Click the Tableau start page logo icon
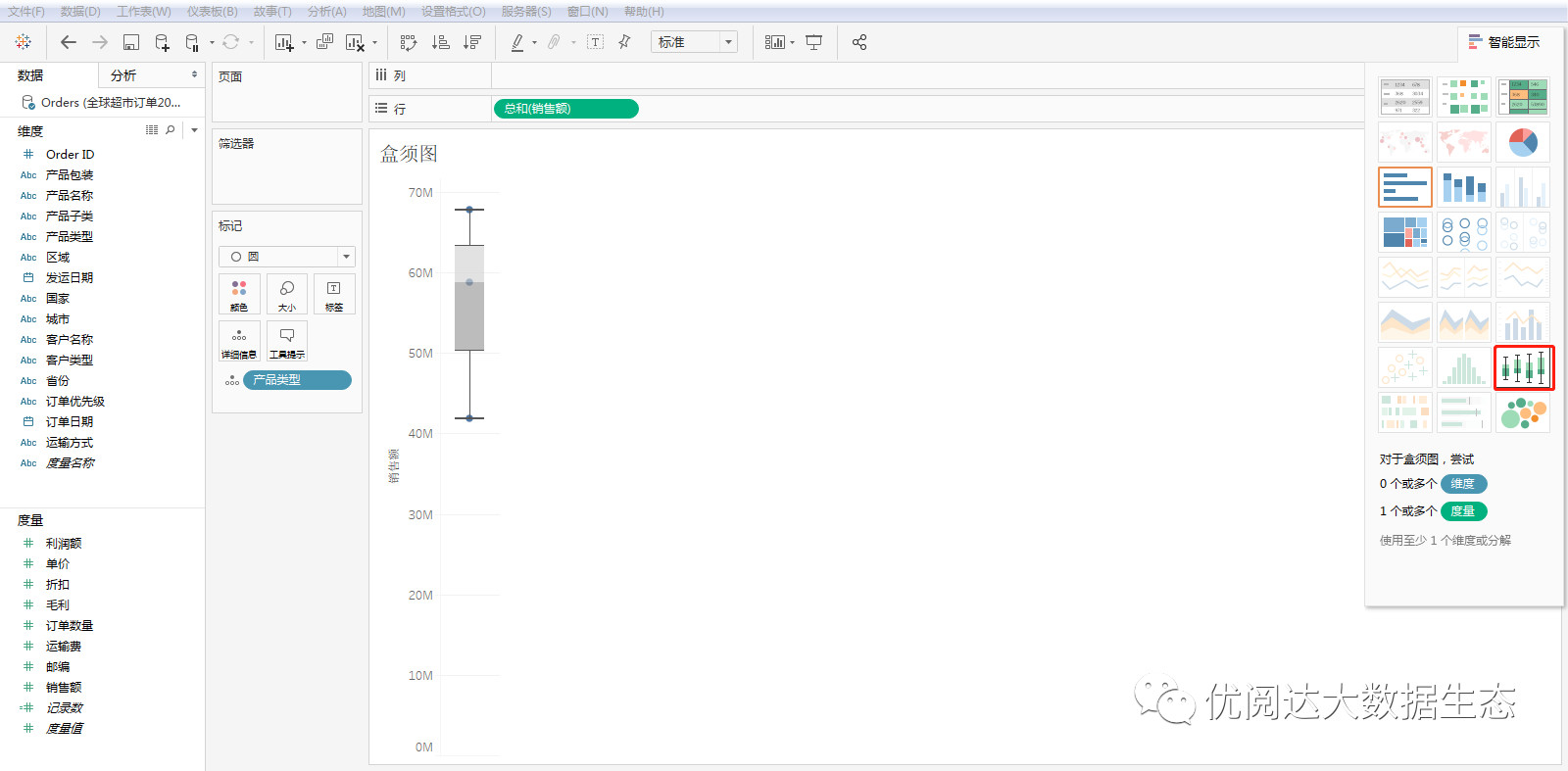The height and width of the screenshot is (771, 1568). point(24,42)
